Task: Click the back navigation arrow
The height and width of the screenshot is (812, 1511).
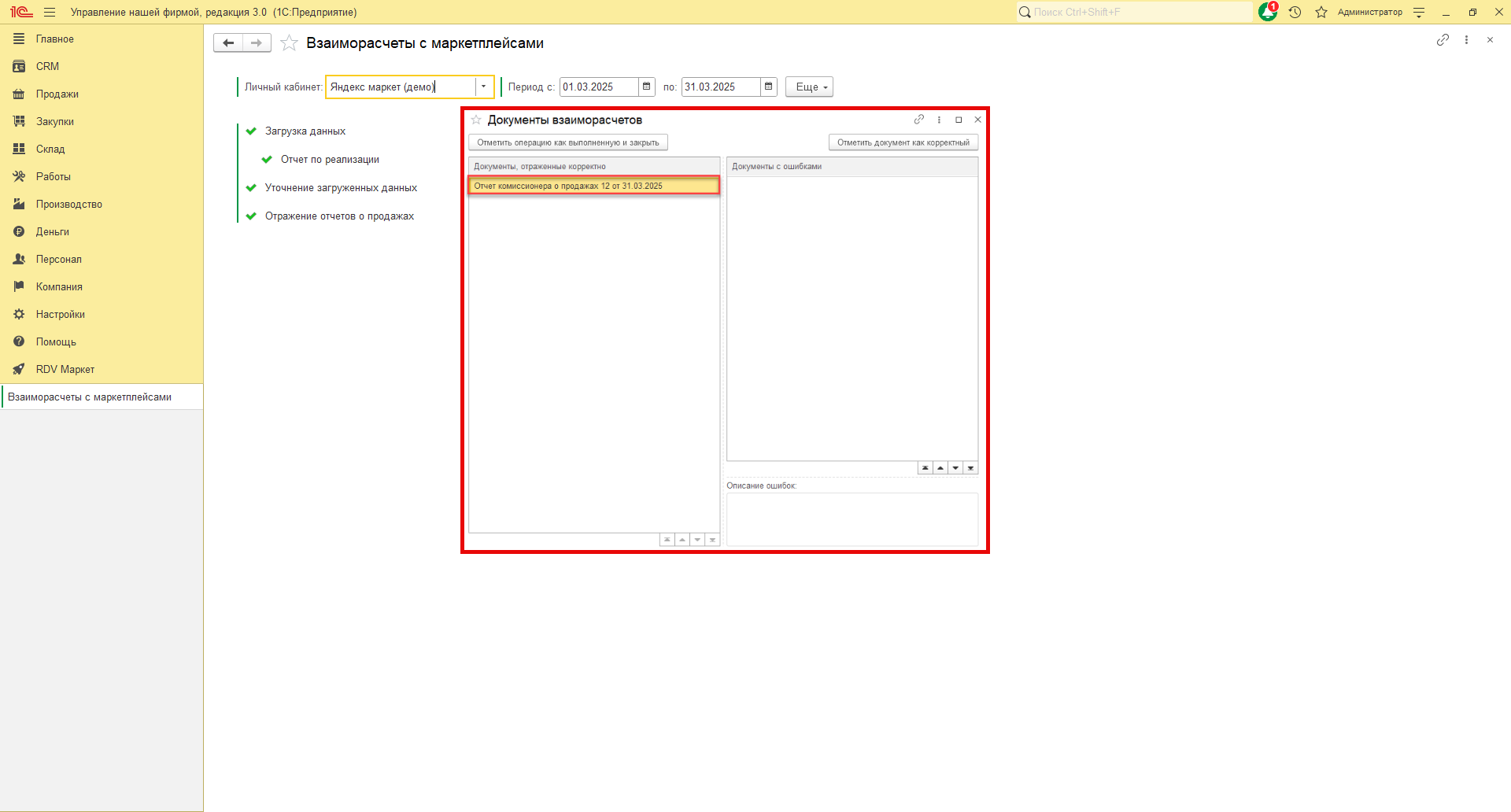Action: [x=228, y=43]
